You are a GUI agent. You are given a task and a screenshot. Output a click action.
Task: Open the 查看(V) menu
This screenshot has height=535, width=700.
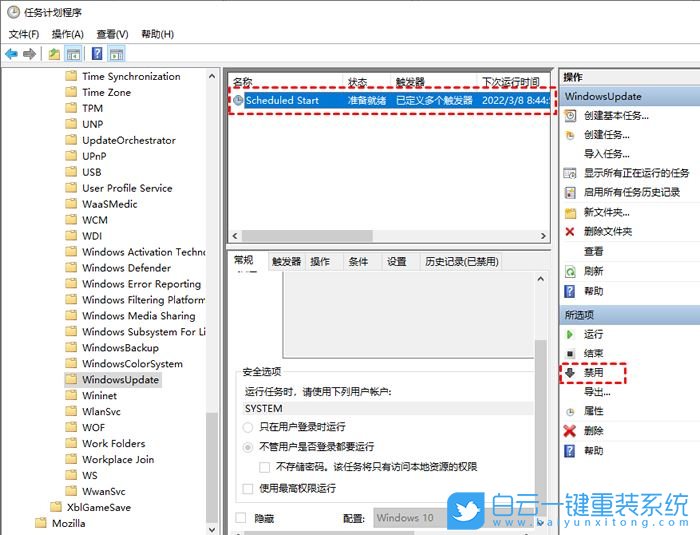112,34
